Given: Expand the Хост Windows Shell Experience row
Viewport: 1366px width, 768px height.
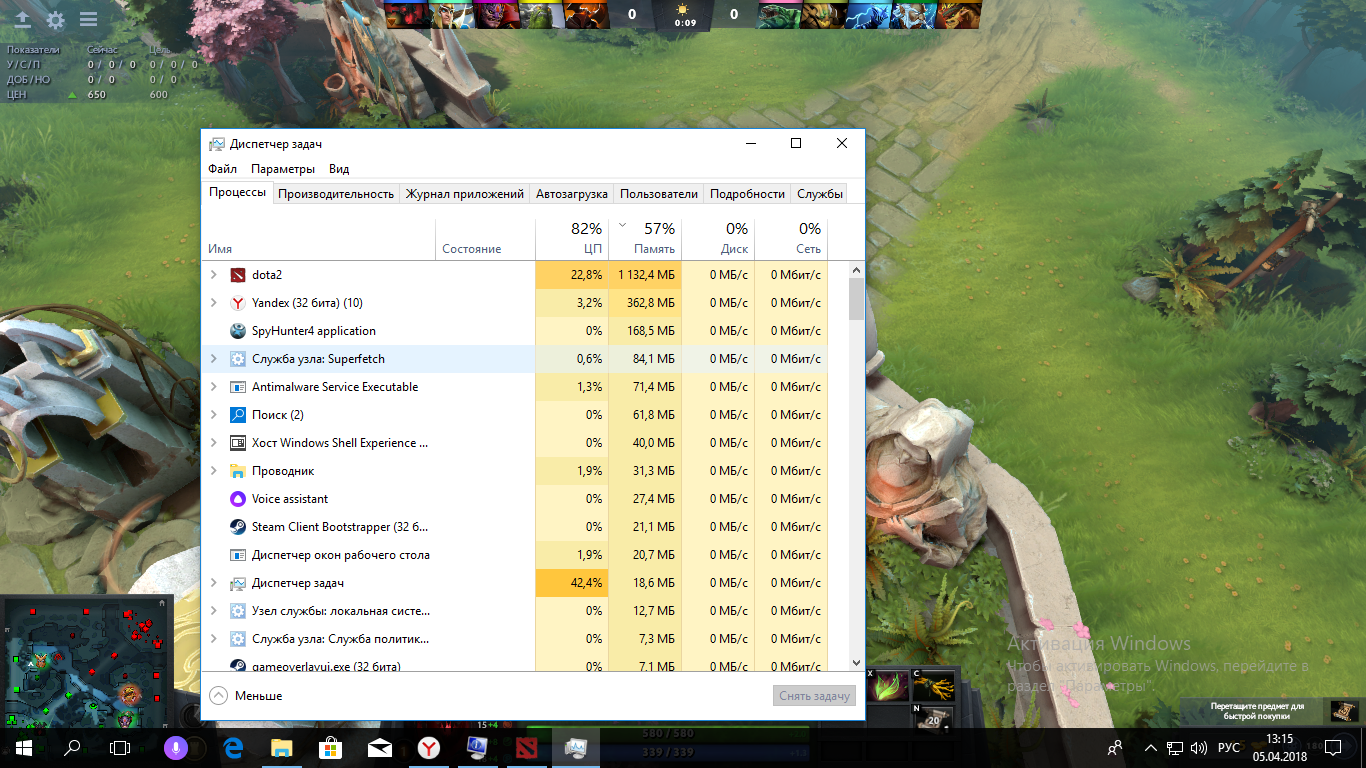Looking at the screenshot, I should [213, 443].
